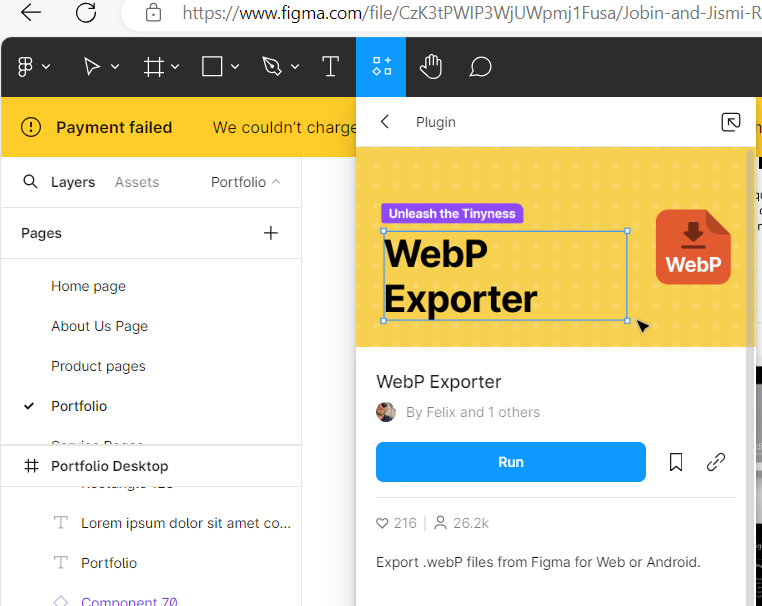The height and width of the screenshot is (606, 762).
Task: Open the Resources plugins tool
Action: tap(381, 67)
